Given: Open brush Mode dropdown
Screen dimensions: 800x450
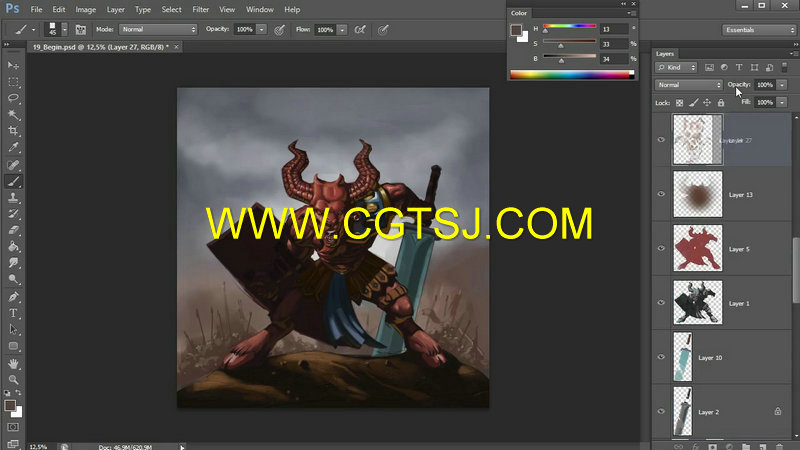Looking at the screenshot, I should coord(158,30).
